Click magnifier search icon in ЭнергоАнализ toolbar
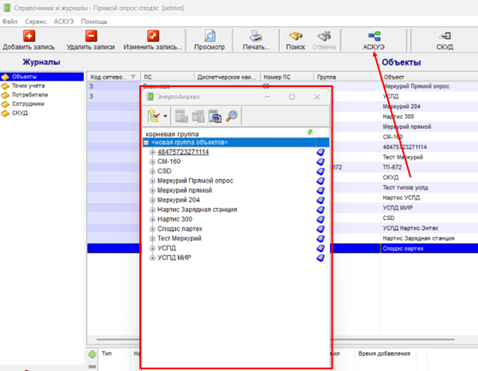 click(232, 116)
